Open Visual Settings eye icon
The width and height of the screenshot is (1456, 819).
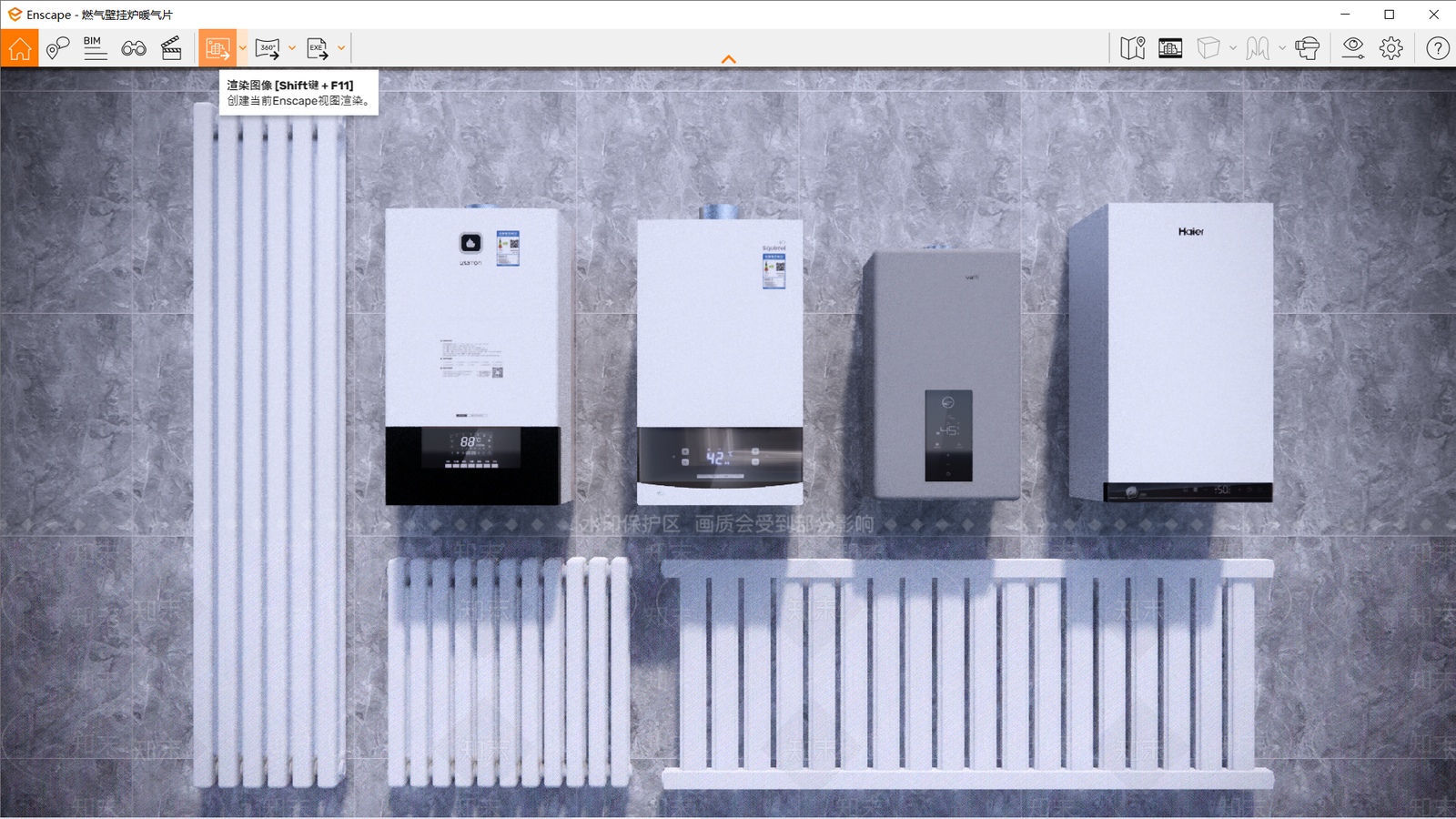point(1353,48)
